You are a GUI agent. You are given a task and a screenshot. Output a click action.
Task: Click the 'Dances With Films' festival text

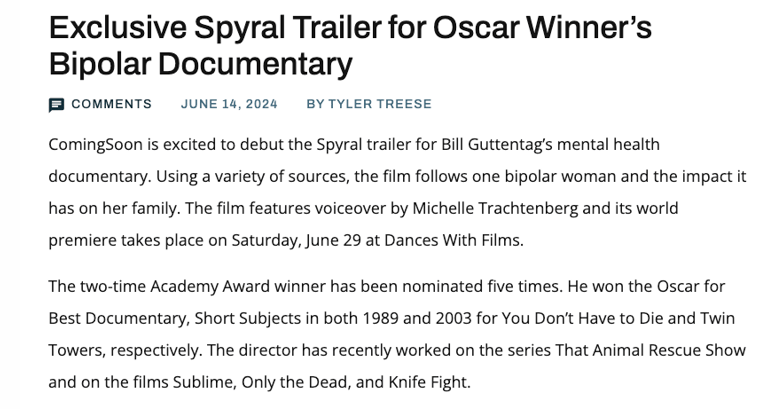tap(454, 241)
